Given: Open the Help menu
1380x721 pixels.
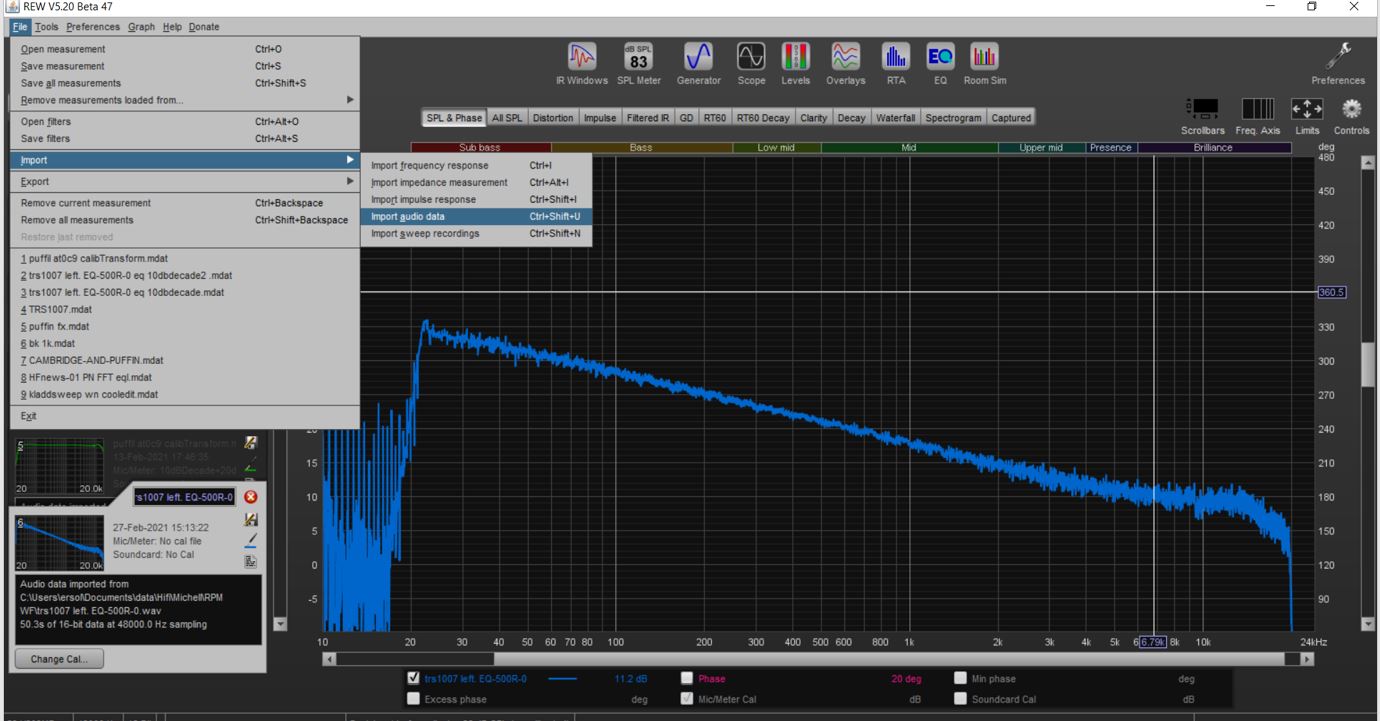Looking at the screenshot, I should click(x=172, y=27).
